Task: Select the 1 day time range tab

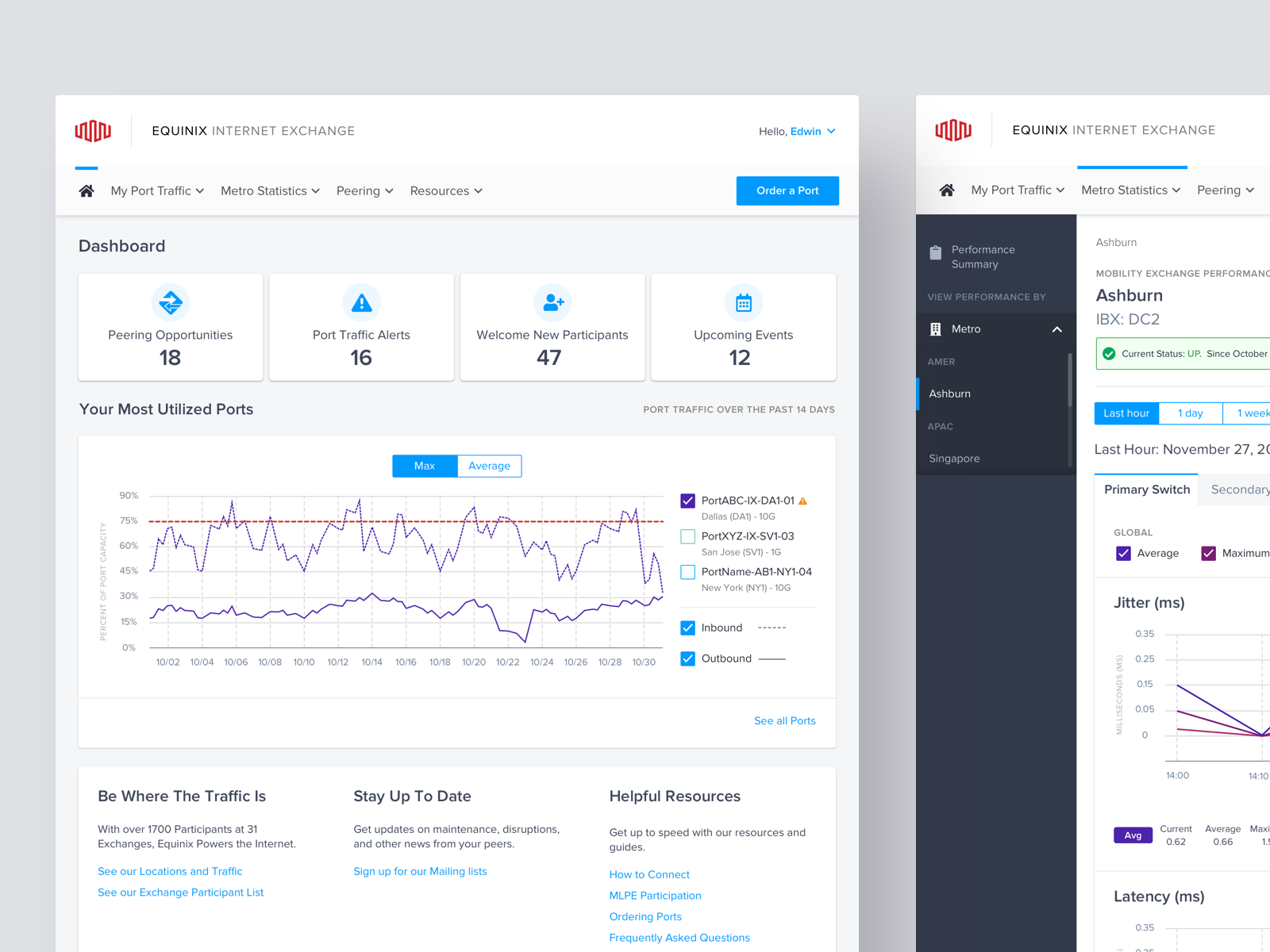Action: click(x=1191, y=413)
